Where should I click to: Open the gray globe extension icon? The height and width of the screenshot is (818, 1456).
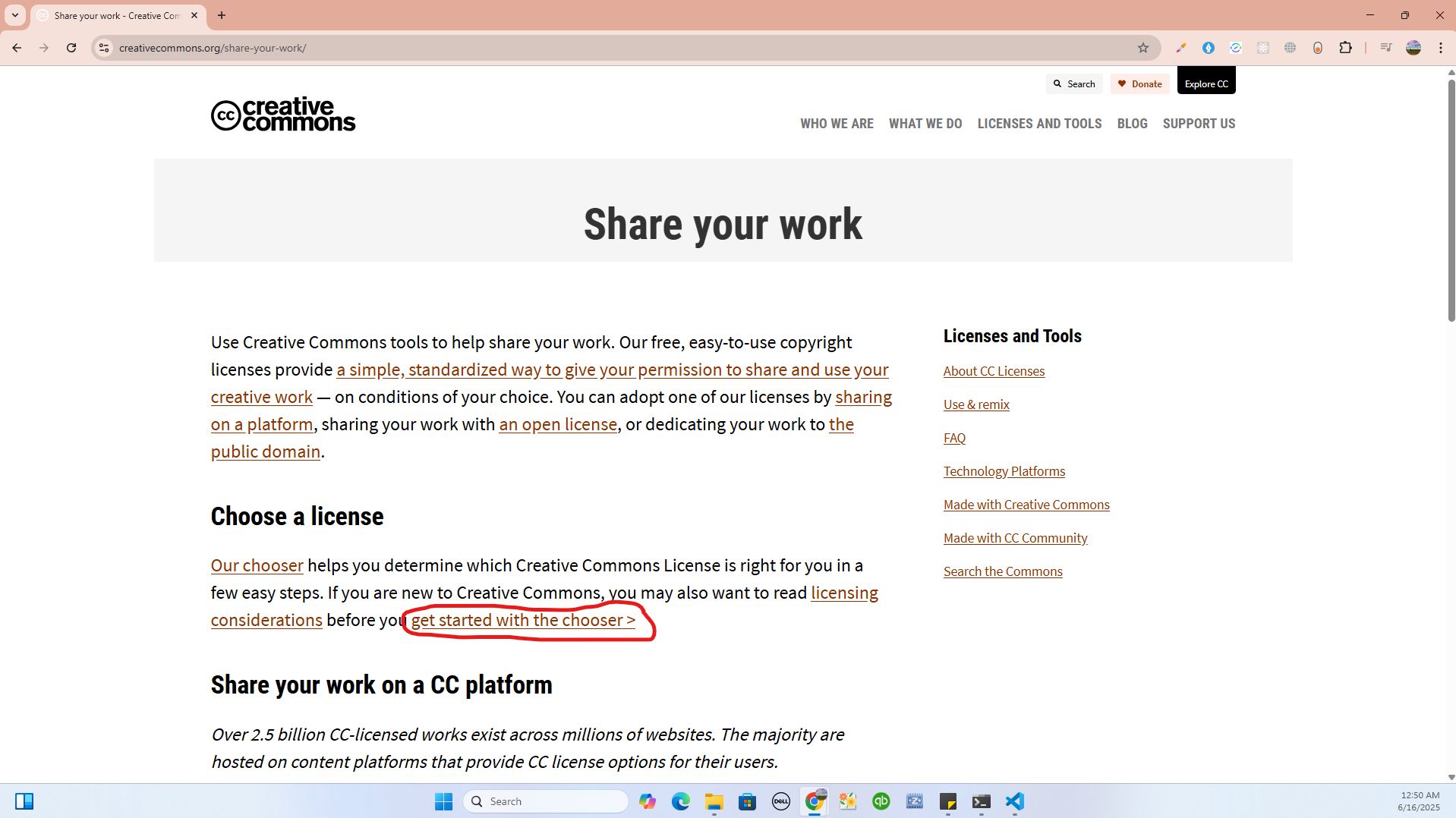1291,48
